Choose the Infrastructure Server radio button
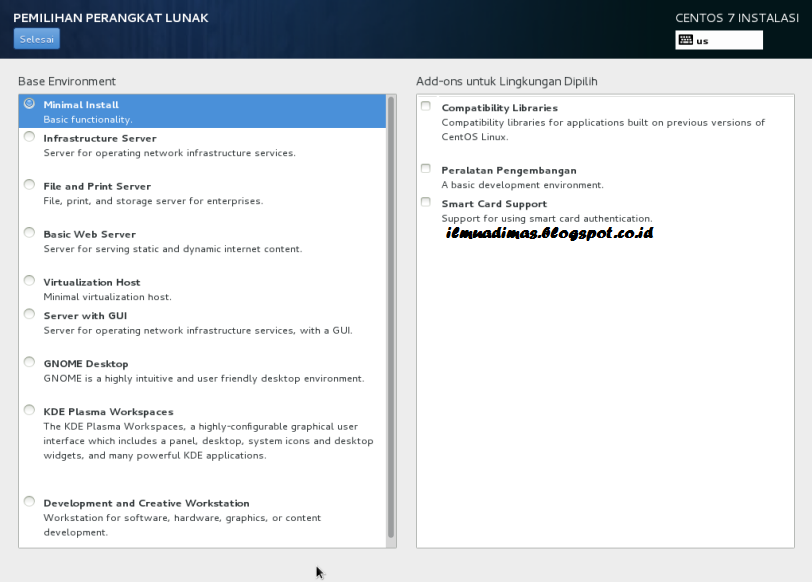This screenshot has width=812, height=582. pos(30,137)
